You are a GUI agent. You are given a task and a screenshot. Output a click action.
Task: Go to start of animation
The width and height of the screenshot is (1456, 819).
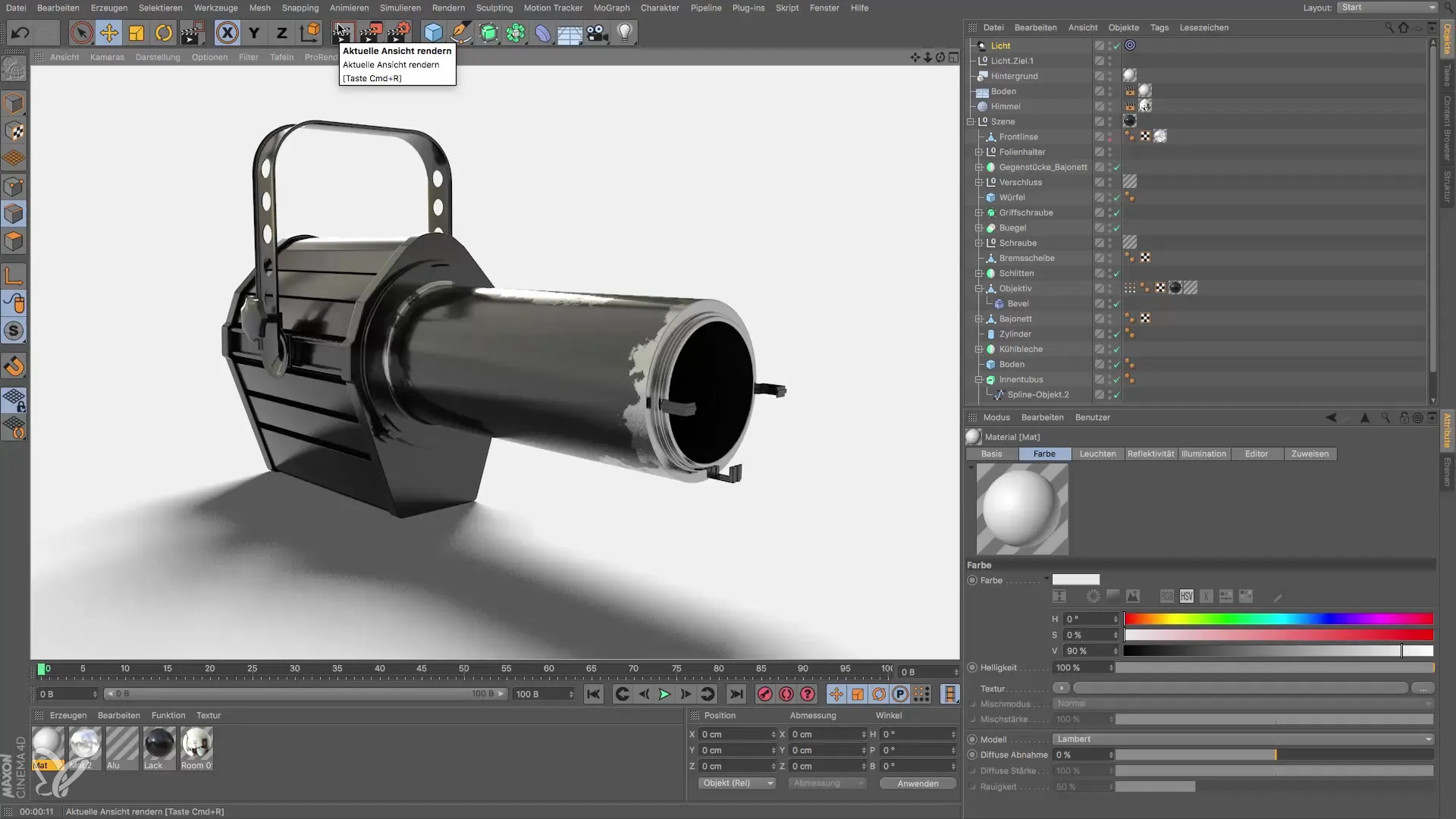[x=594, y=694]
